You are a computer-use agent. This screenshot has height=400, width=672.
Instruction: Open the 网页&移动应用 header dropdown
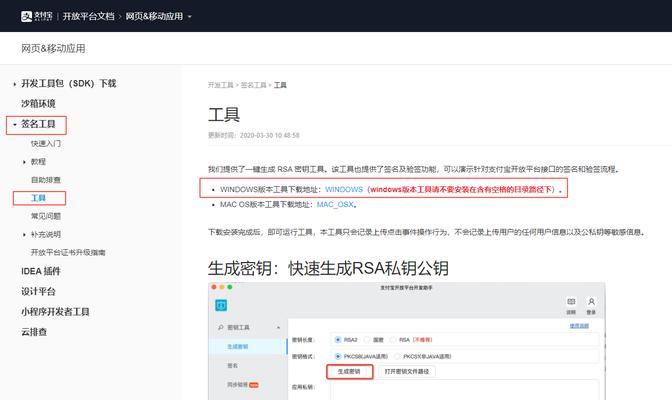(158, 16)
